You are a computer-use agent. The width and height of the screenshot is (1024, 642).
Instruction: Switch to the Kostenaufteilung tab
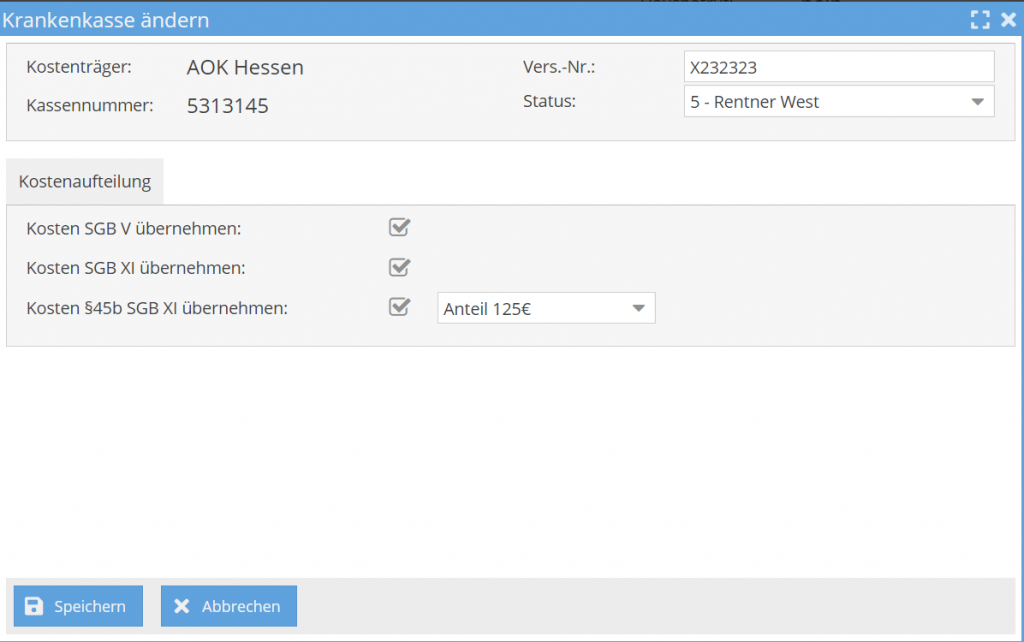(85, 182)
